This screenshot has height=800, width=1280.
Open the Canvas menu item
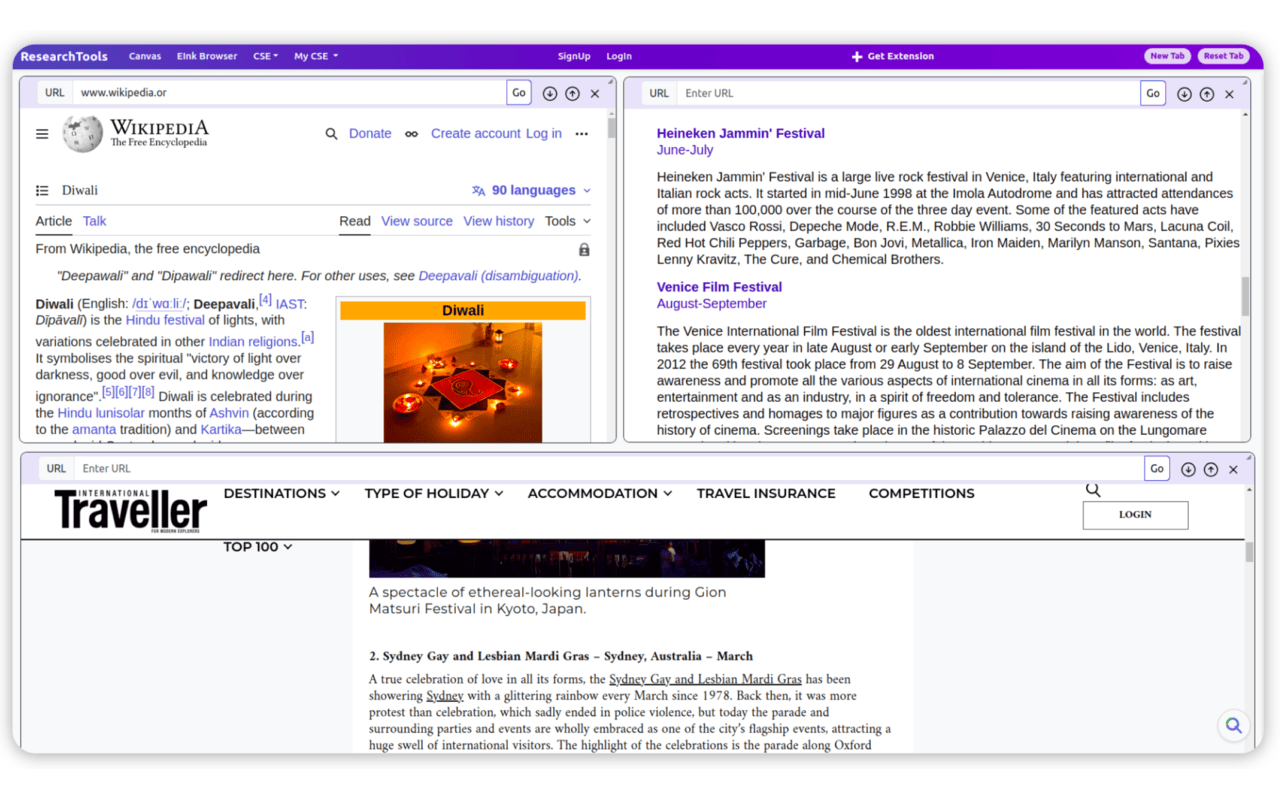145,56
